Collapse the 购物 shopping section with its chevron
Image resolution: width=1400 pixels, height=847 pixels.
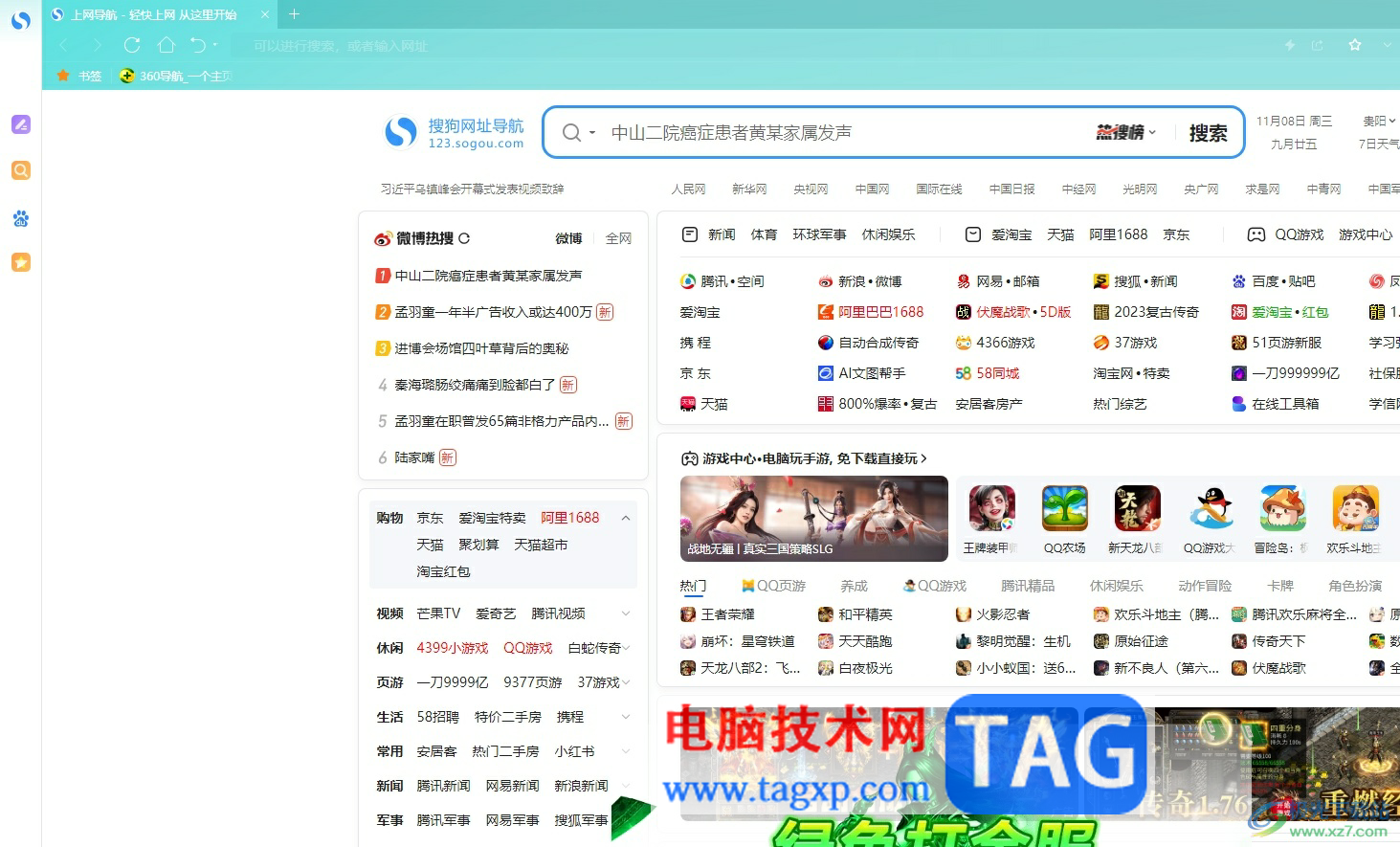(626, 517)
